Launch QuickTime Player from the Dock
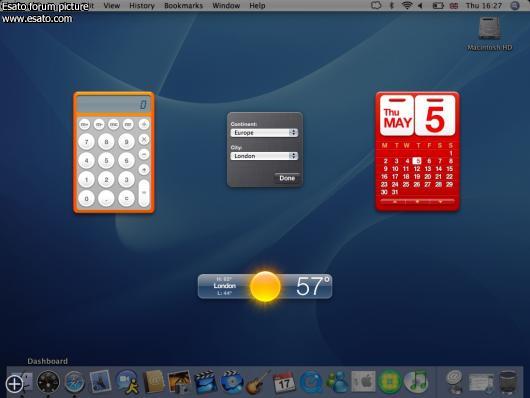This screenshot has height=398, width=530. 310,382
